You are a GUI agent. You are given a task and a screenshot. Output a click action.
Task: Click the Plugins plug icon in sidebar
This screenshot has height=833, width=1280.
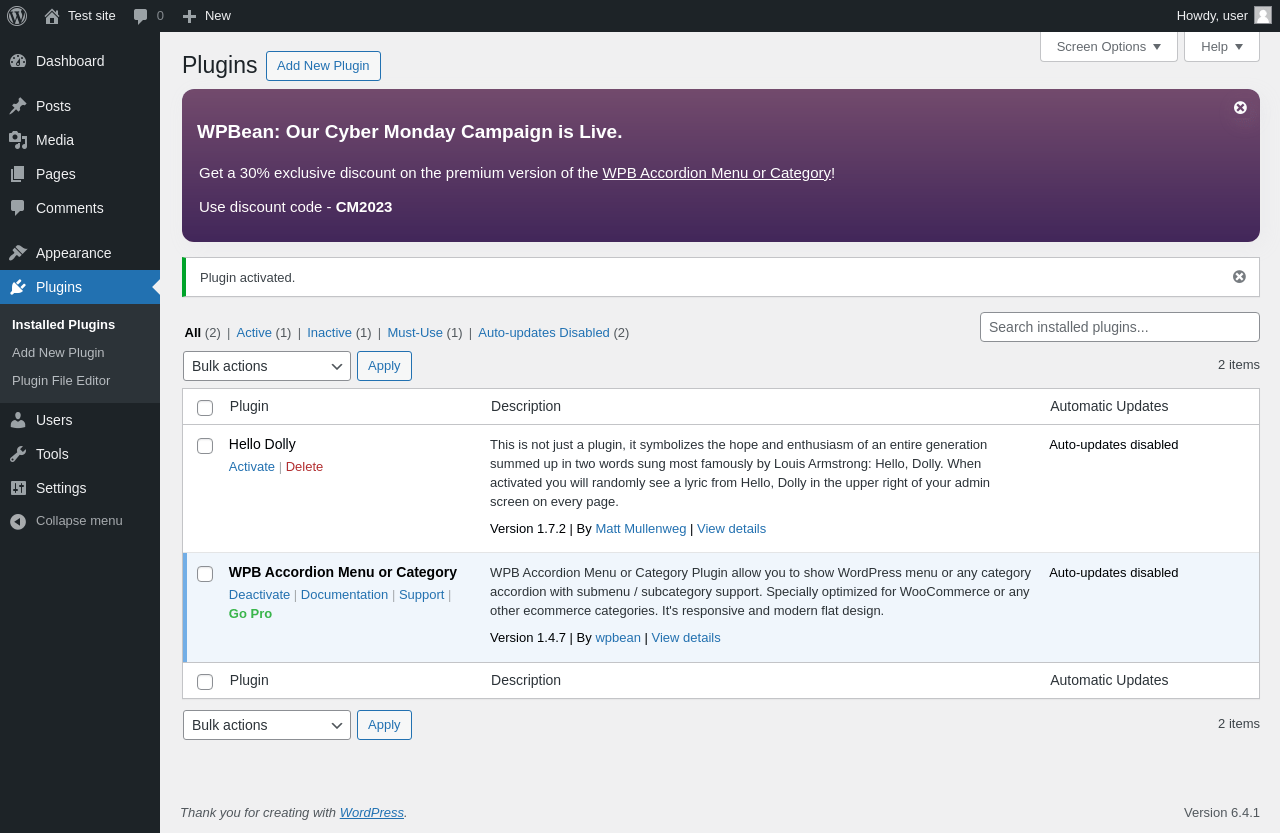[x=18, y=287]
